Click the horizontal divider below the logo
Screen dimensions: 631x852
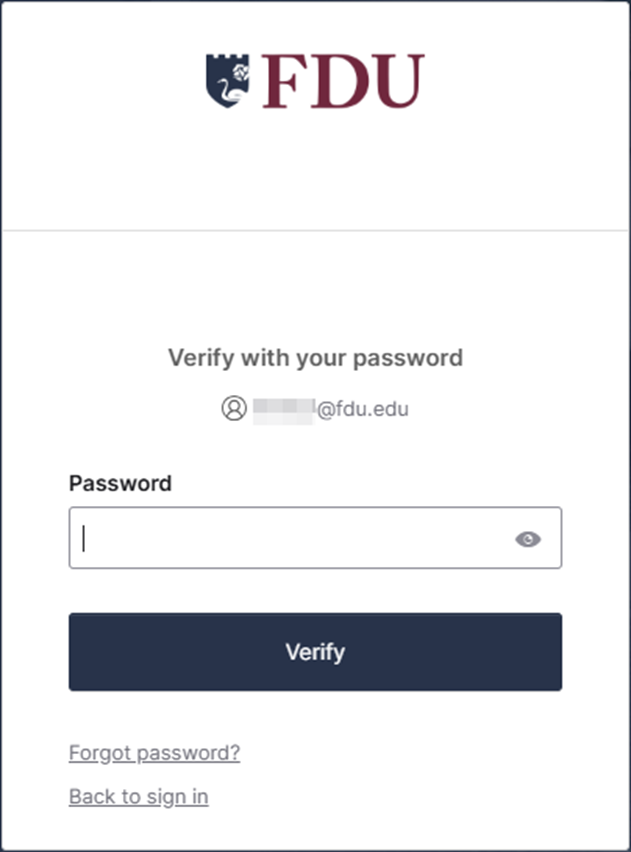[315, 231]
